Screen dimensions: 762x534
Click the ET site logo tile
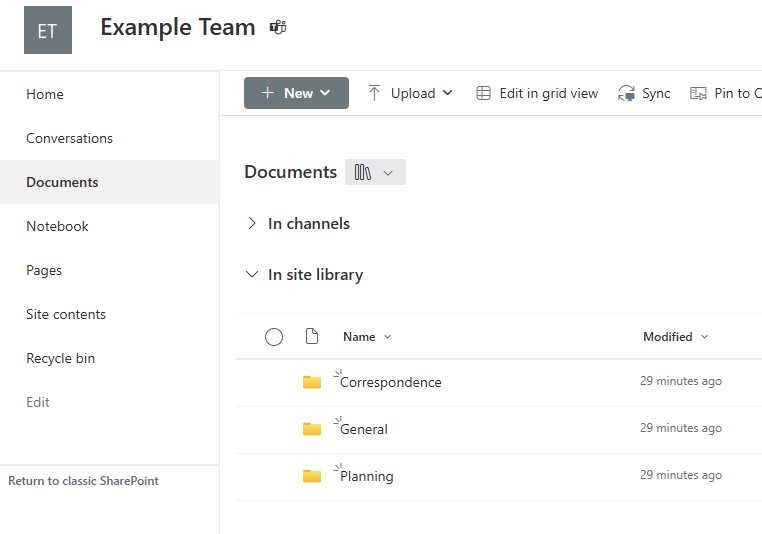[48, 30]
